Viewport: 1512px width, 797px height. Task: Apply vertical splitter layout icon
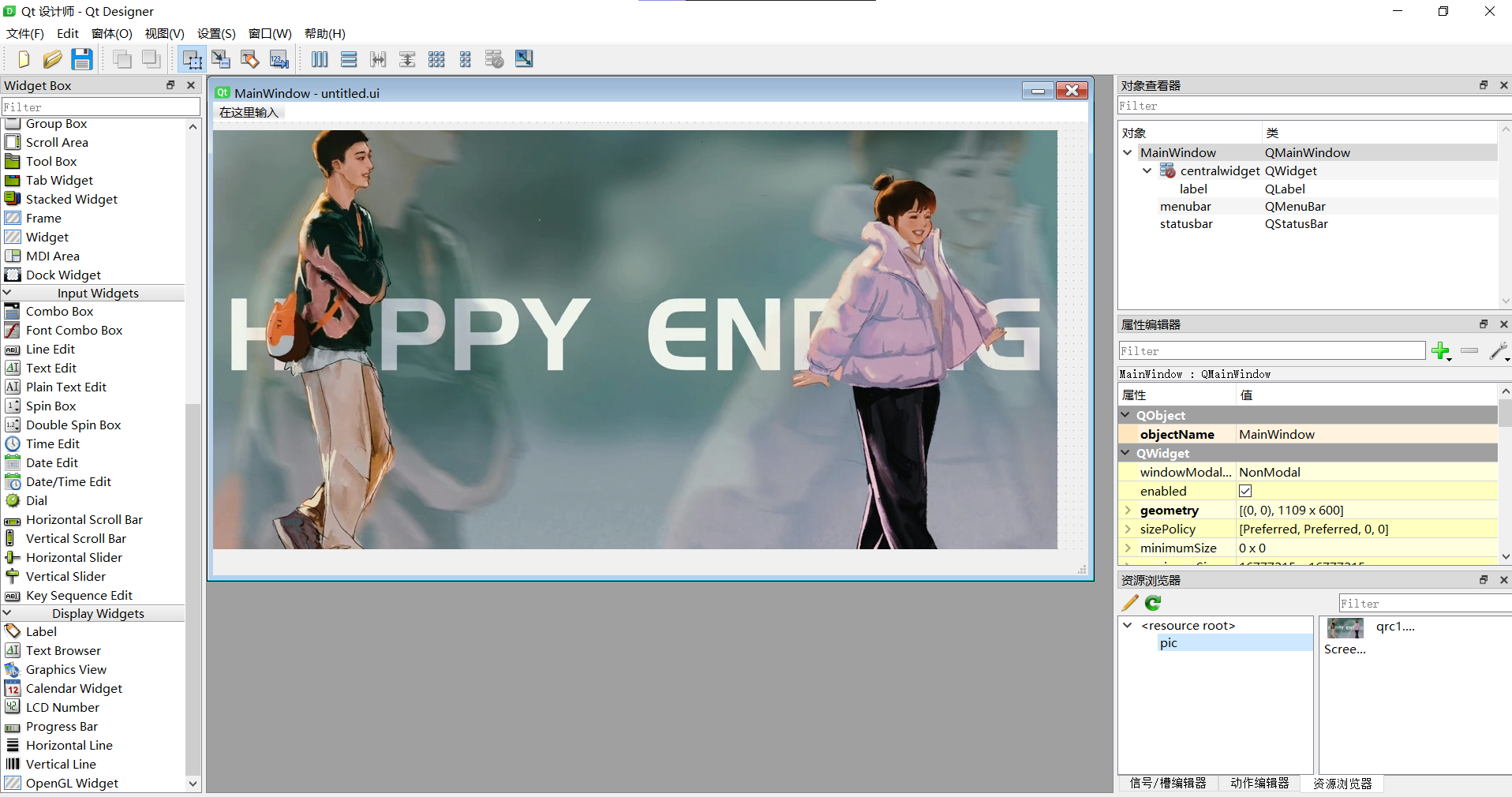[407, 59]
